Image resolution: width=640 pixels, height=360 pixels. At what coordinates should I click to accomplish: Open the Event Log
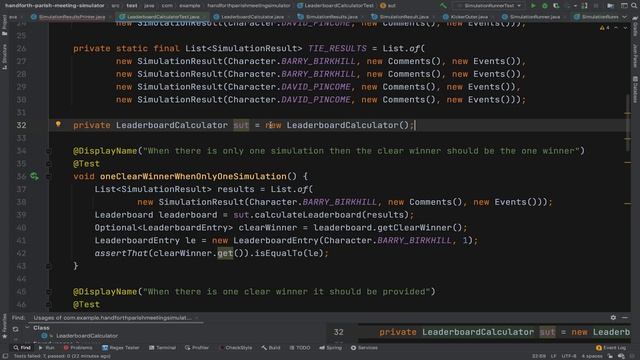point(611,348)
